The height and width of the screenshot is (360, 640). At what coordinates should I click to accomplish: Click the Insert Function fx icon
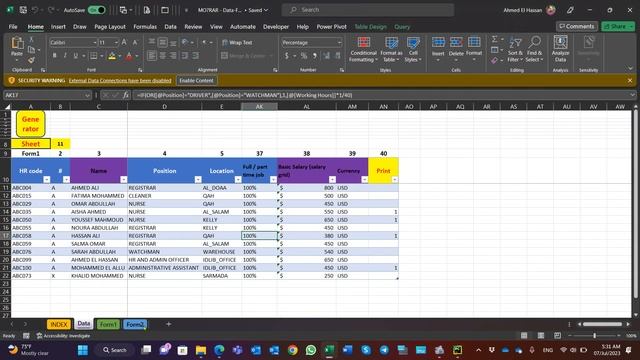coord(126,95)
